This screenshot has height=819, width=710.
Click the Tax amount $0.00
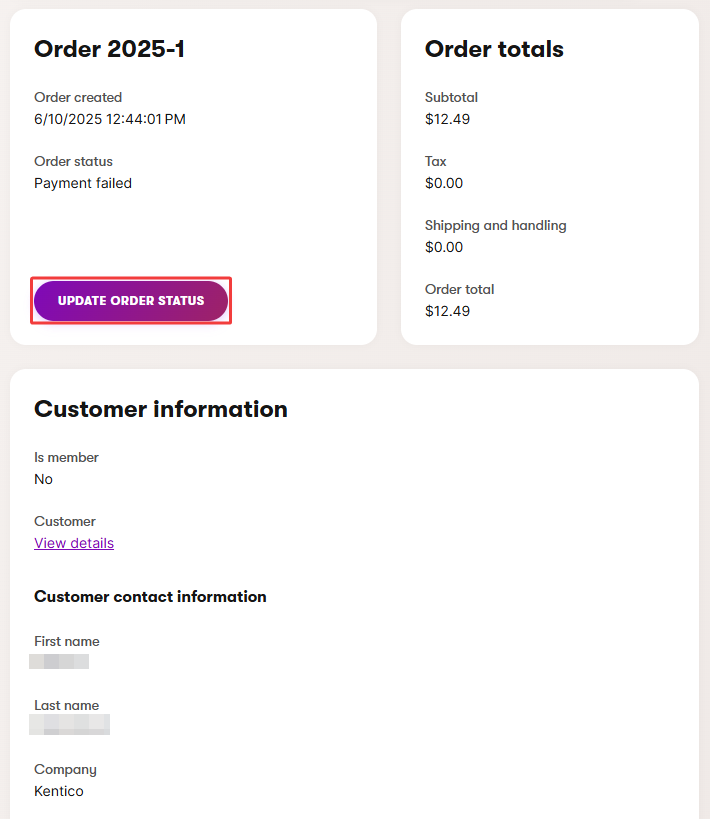444,183
